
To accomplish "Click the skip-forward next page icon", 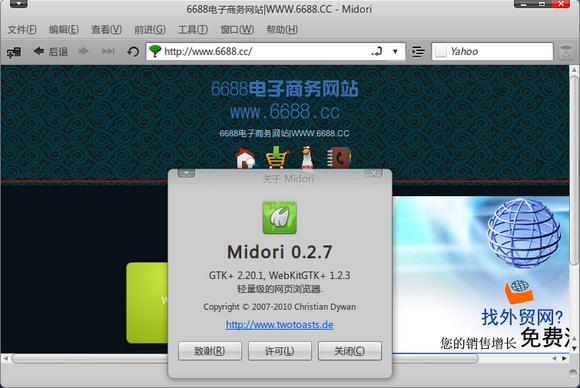I will click(108, 51).
